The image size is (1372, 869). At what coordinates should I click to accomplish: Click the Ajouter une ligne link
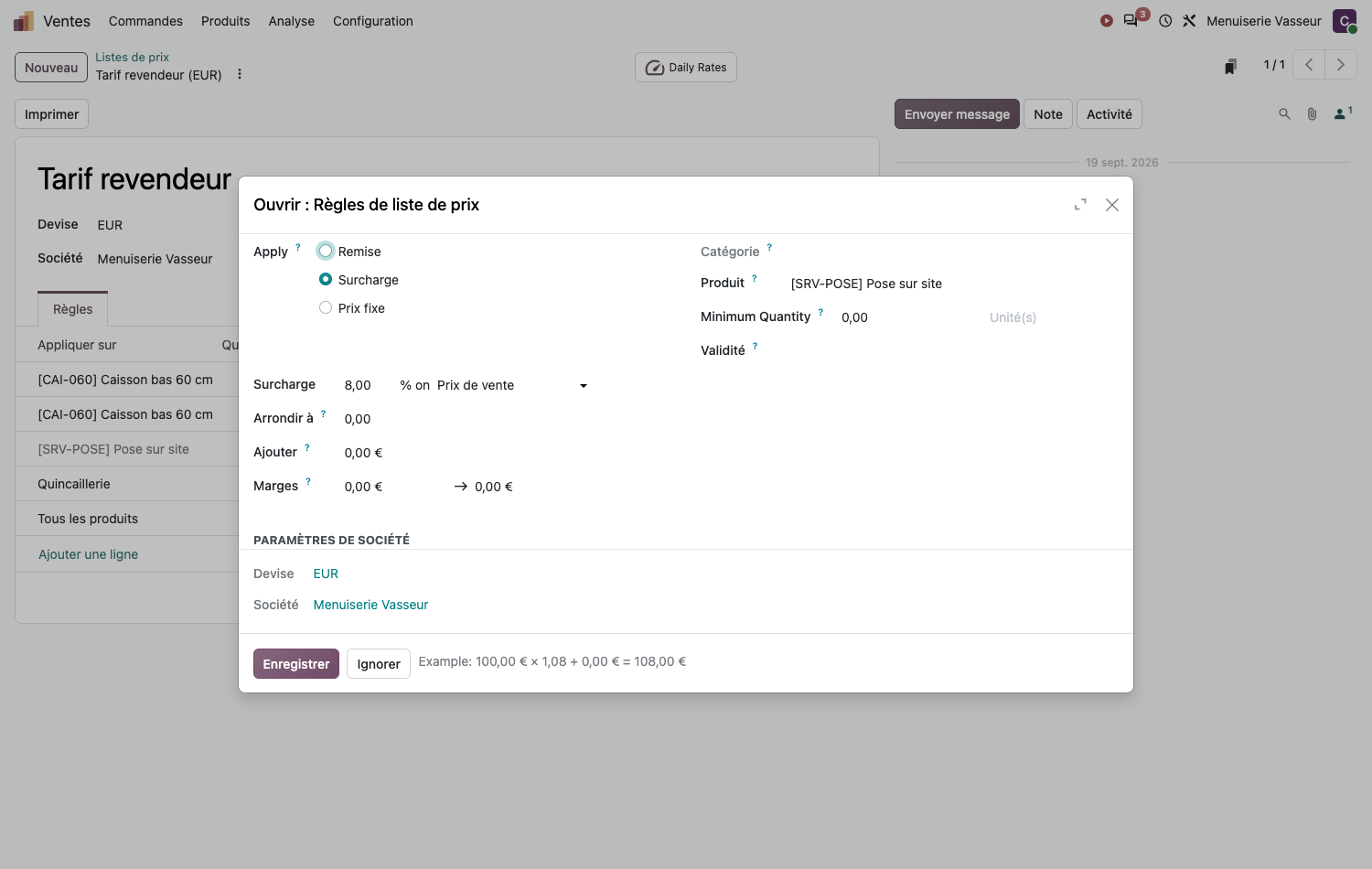point(88,554)
